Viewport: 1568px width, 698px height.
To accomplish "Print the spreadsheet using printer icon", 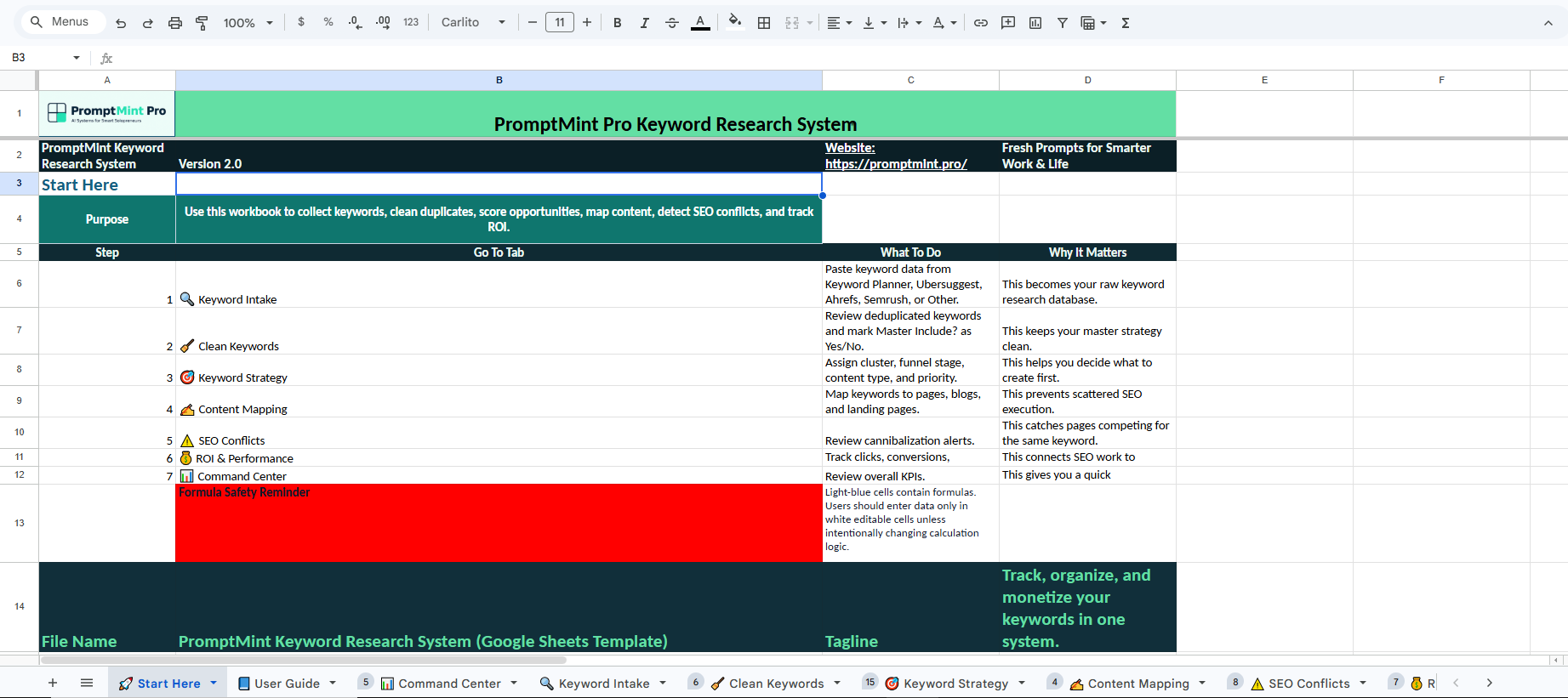I will pyautogui.click(x=175, y=23).
